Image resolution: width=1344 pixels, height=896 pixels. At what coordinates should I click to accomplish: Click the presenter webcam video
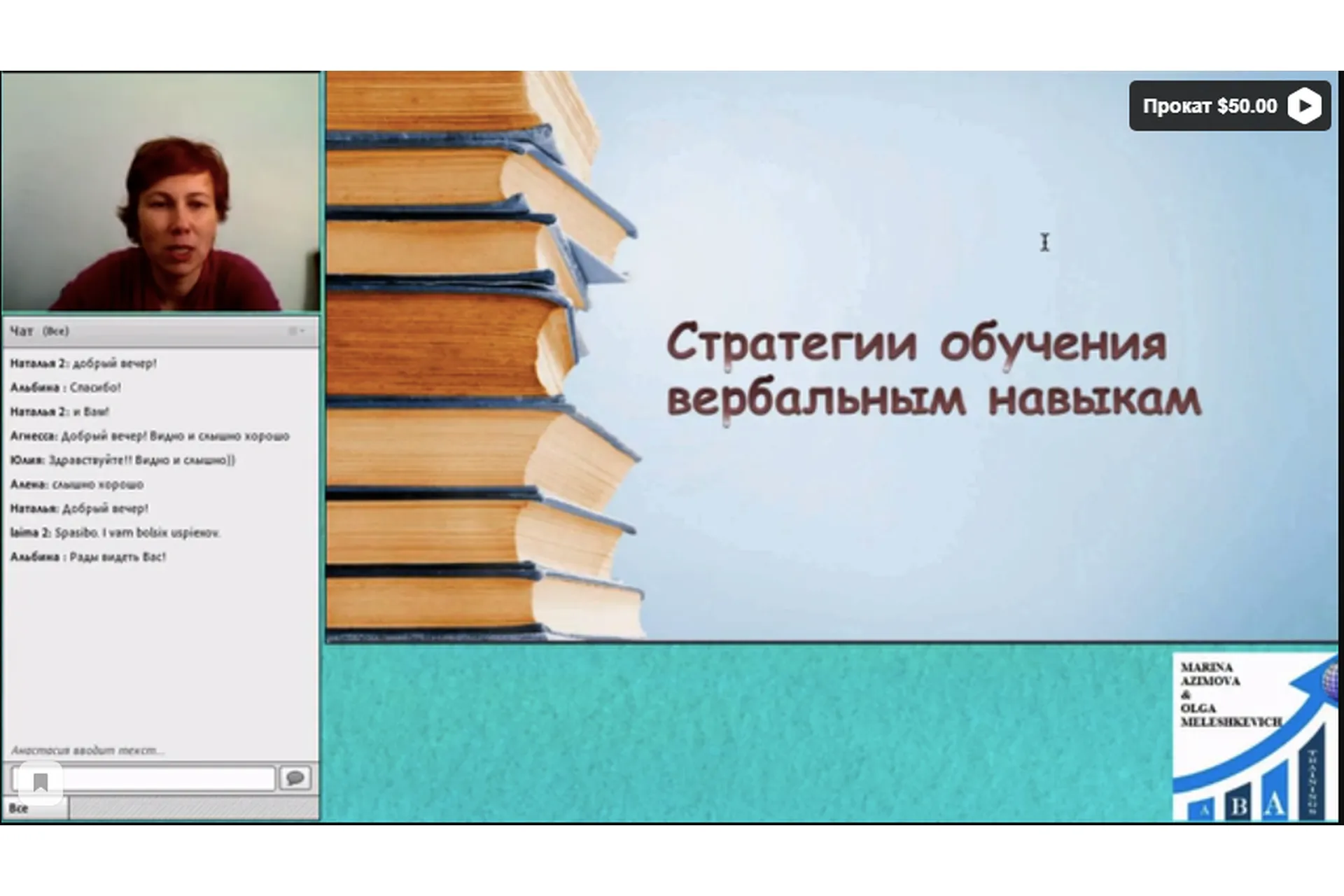[161, 192]
